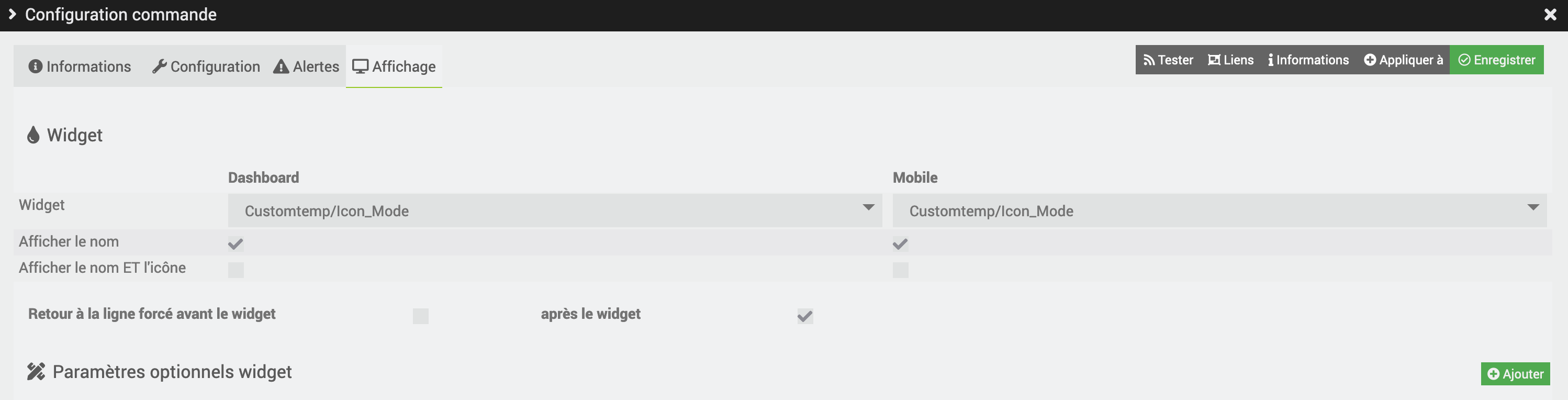Click the chevron icon beside Configuration commande
The image size is (1568, 400).
(12, 14)
